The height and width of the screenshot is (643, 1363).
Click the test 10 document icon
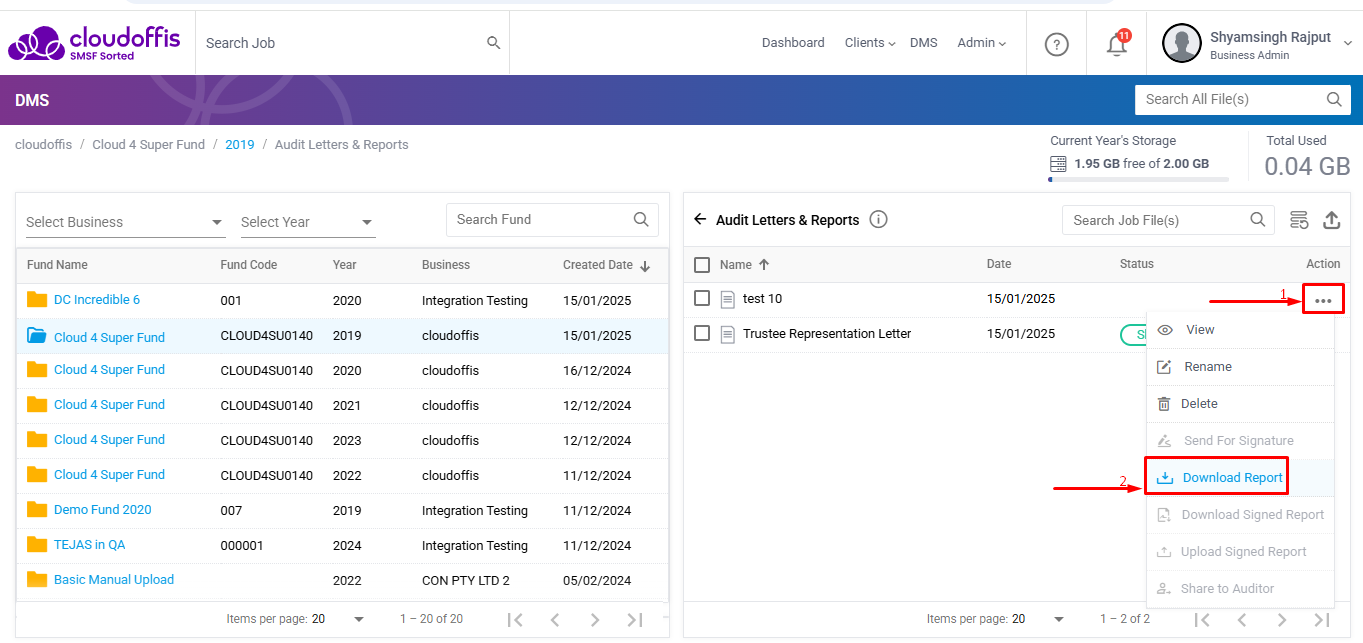tap(727, 299)
